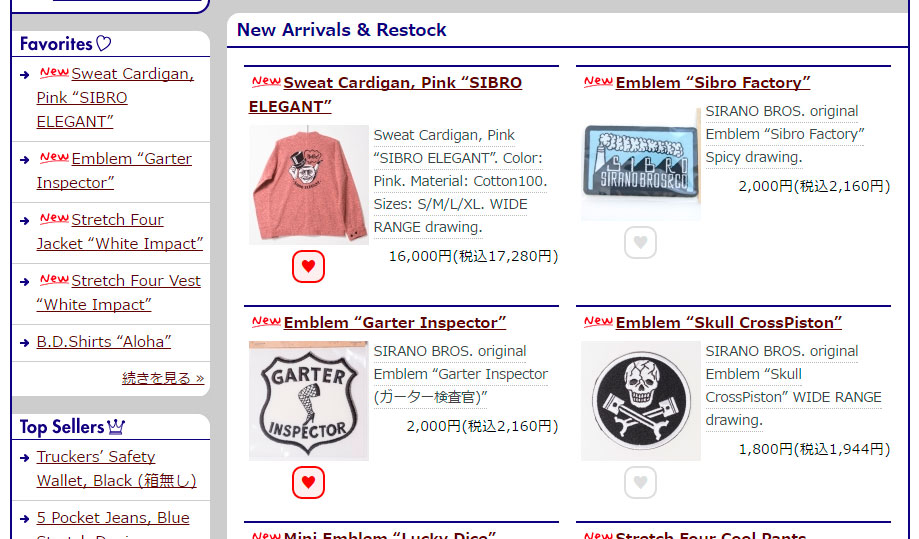Image resolution: width=919 pixels, height=539 pixels.
Task: Open Stretch Four Vest White Impact favorite
Action: coord(118,293)
